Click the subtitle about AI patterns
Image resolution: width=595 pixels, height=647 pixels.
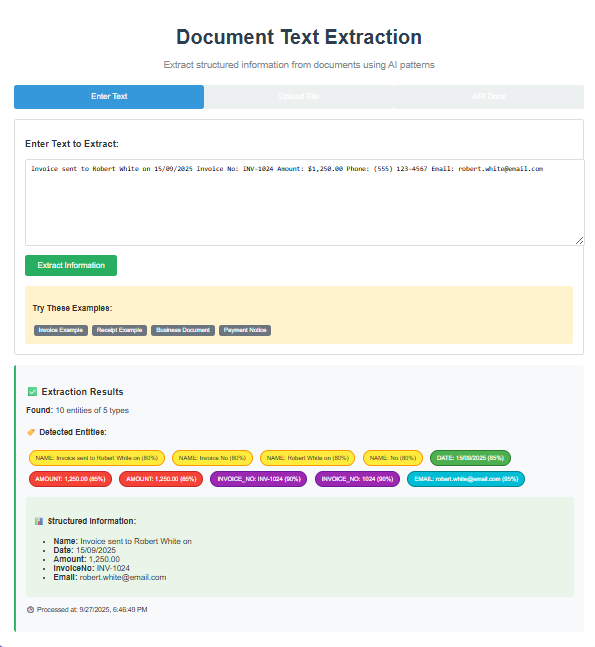point(299,65)
